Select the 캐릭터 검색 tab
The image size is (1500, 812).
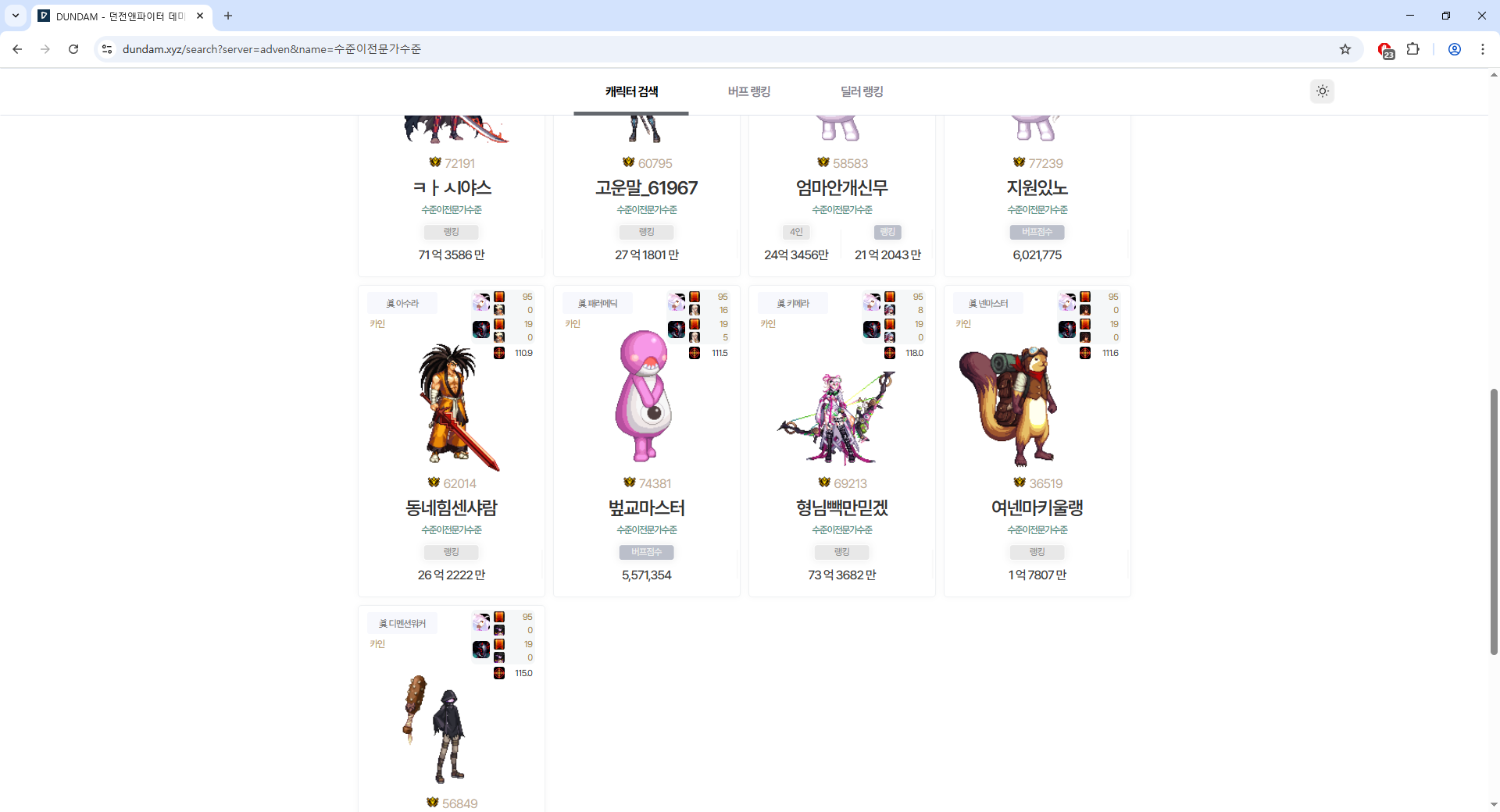pyautogui.click(x=631, y=91)
